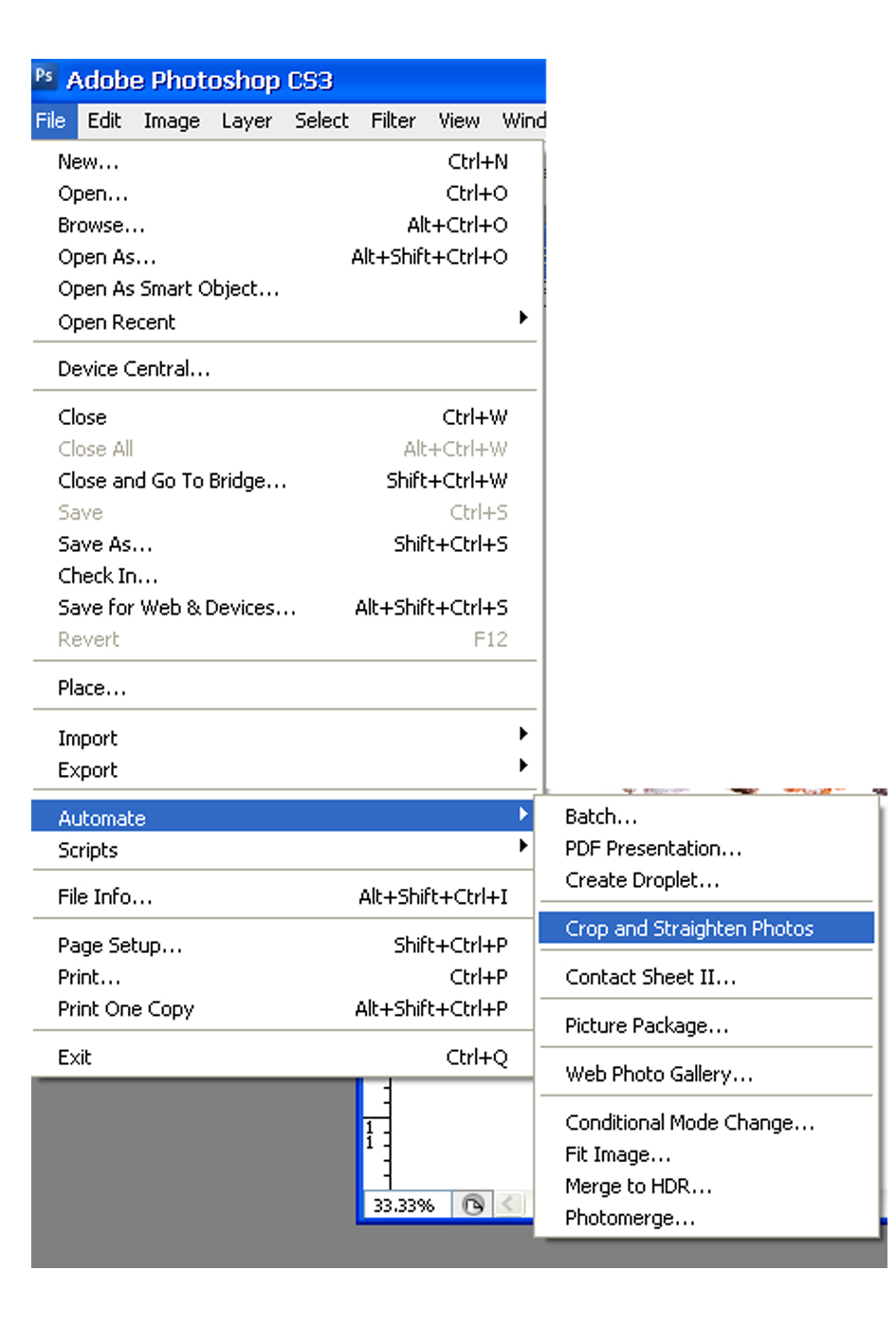Select Print One Copy
Image resolution: width=896 pixels, height=1344 pixels.
click(x=126, y=1008)
